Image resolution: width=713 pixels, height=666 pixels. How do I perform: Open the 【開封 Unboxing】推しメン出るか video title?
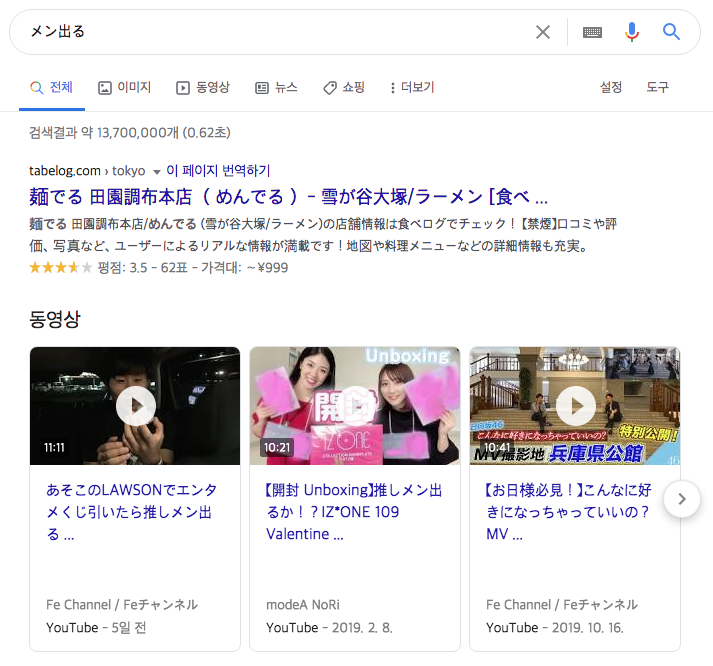(354, 512)
